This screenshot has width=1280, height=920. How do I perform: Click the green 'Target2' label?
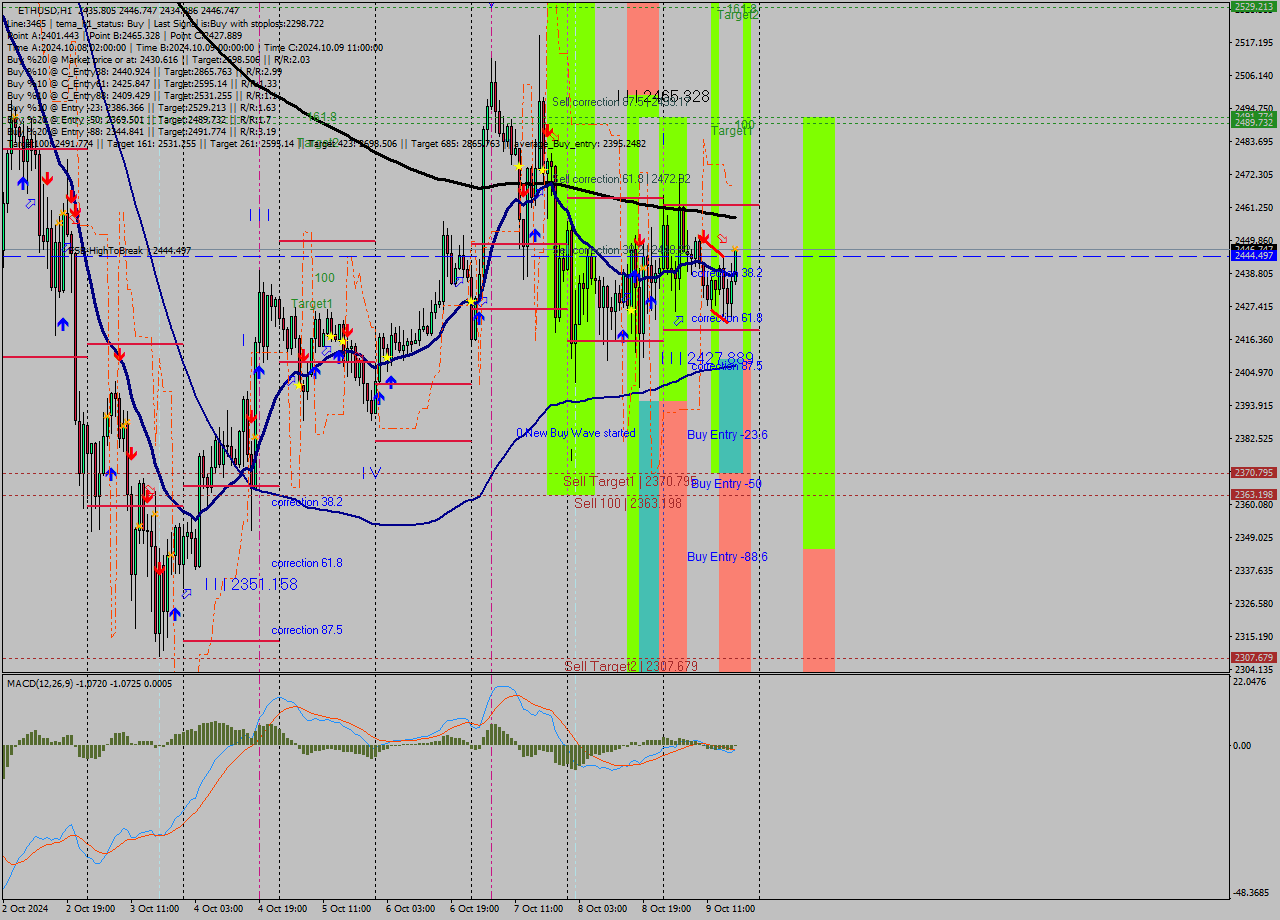pyautogui.click(x=738, y=14)
